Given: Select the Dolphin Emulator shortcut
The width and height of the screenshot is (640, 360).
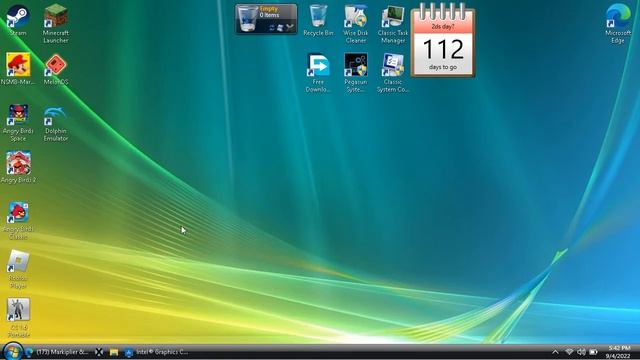Looking at the screenshot, I should (x=56, y=122).
